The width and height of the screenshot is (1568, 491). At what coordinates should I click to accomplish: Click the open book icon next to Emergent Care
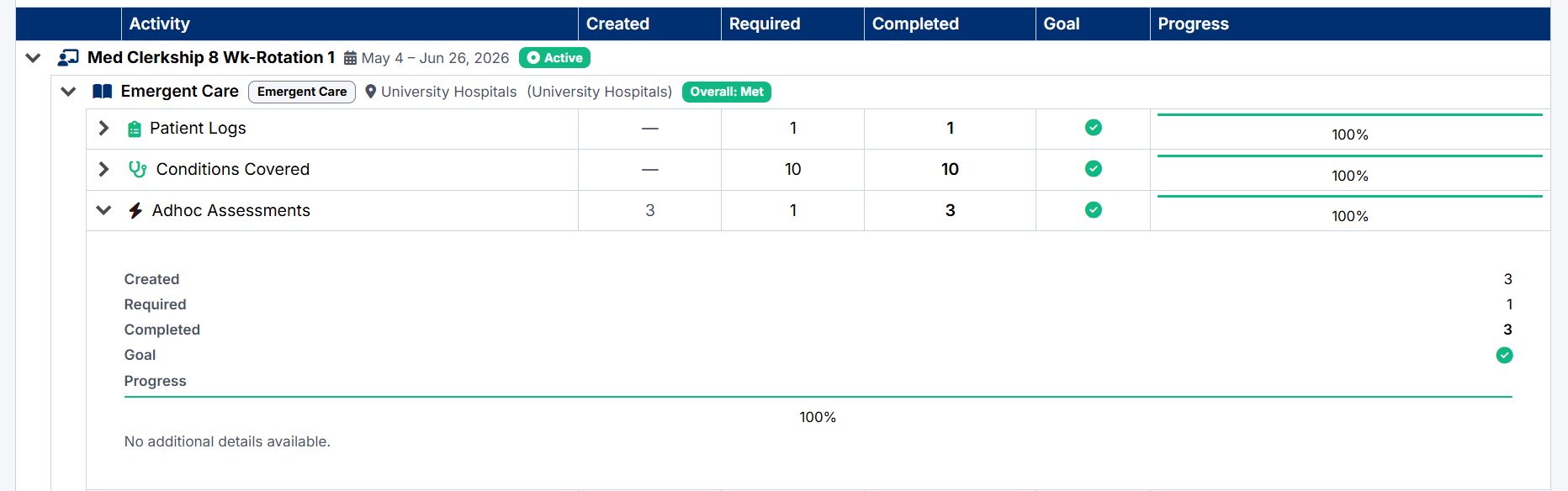(x=102, y=92)
